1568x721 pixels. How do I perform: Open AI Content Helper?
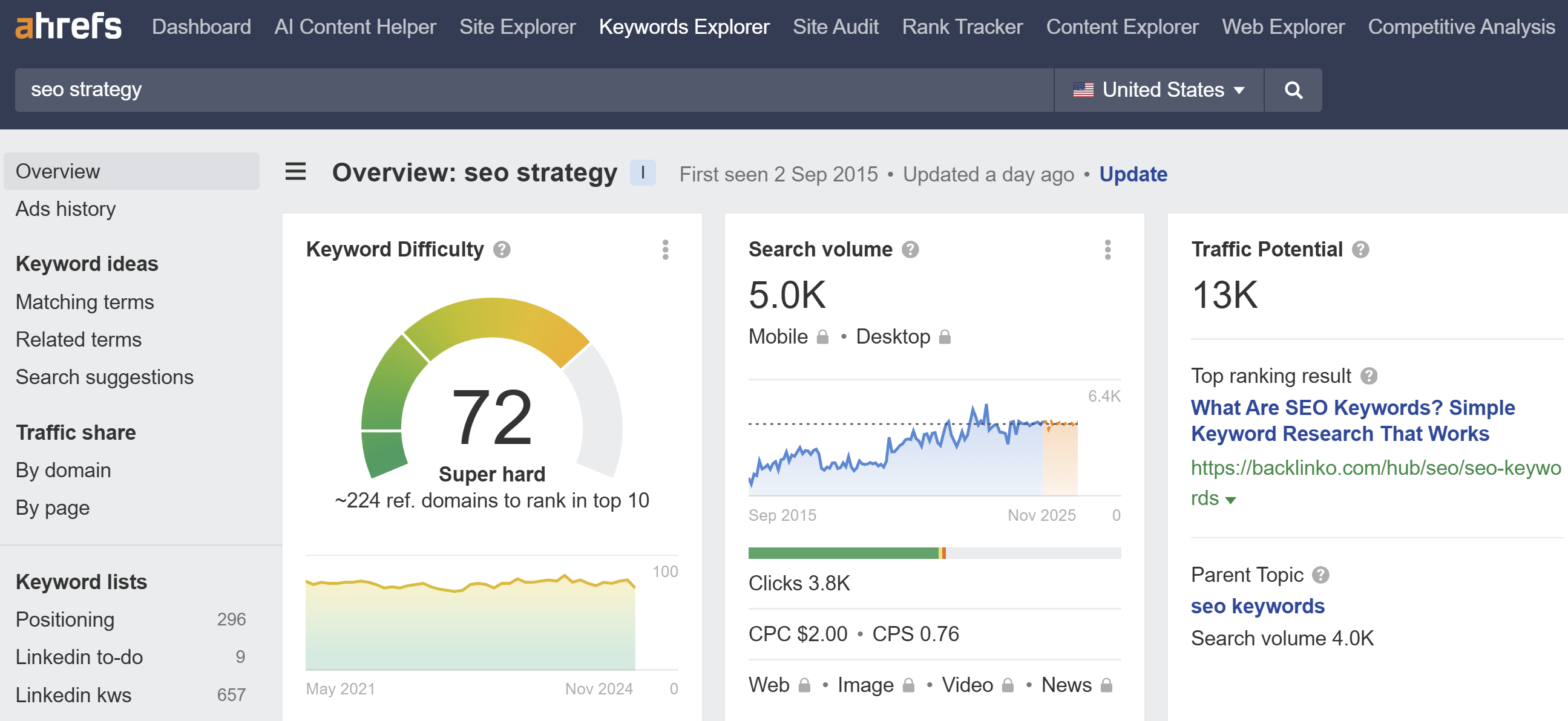tap(355, 27)
